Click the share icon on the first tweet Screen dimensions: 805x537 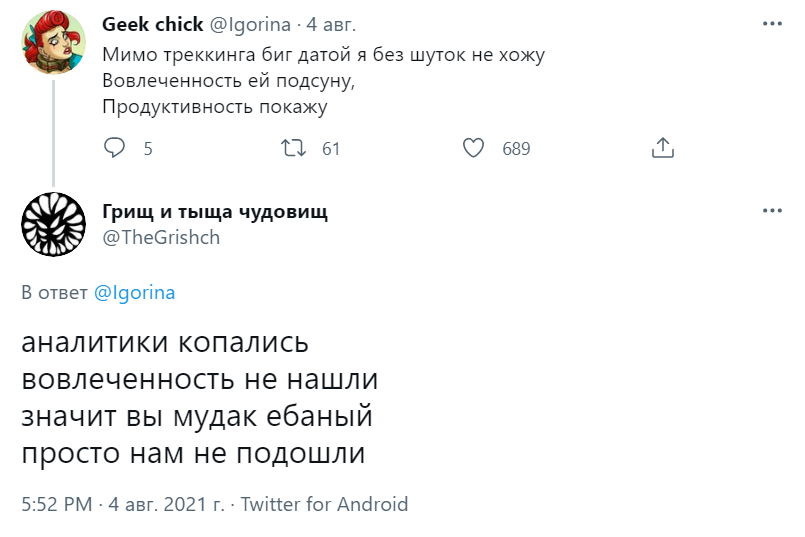coord(662,149)
